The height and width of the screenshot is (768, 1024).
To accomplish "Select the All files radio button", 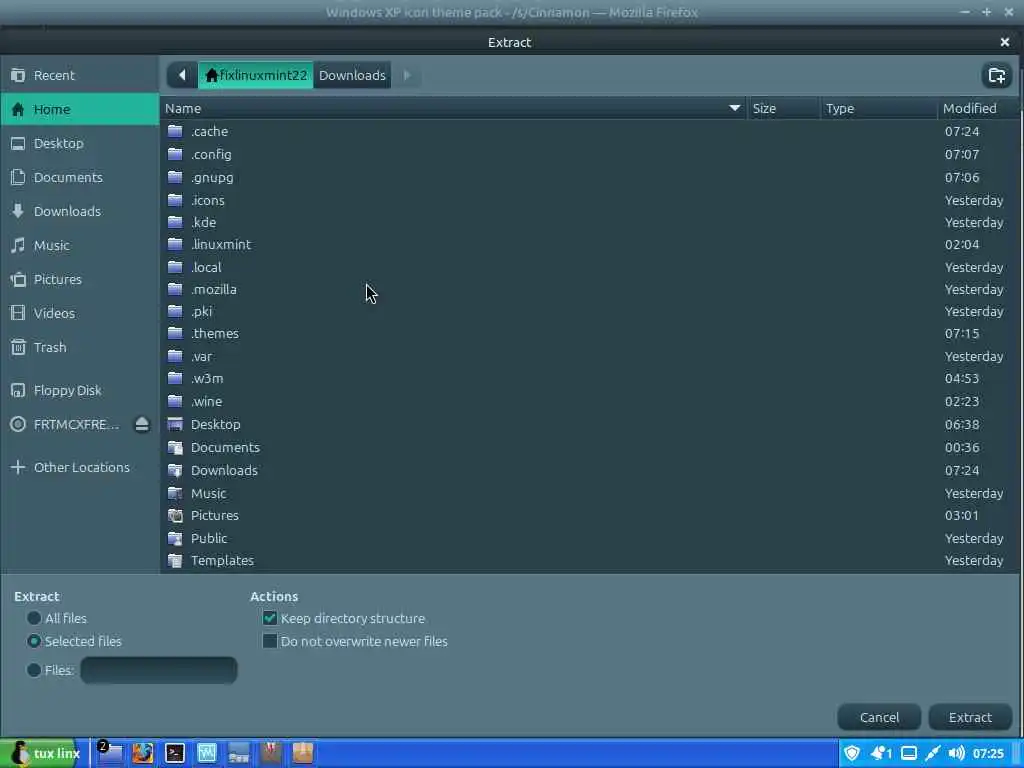I will click(34, 618).
